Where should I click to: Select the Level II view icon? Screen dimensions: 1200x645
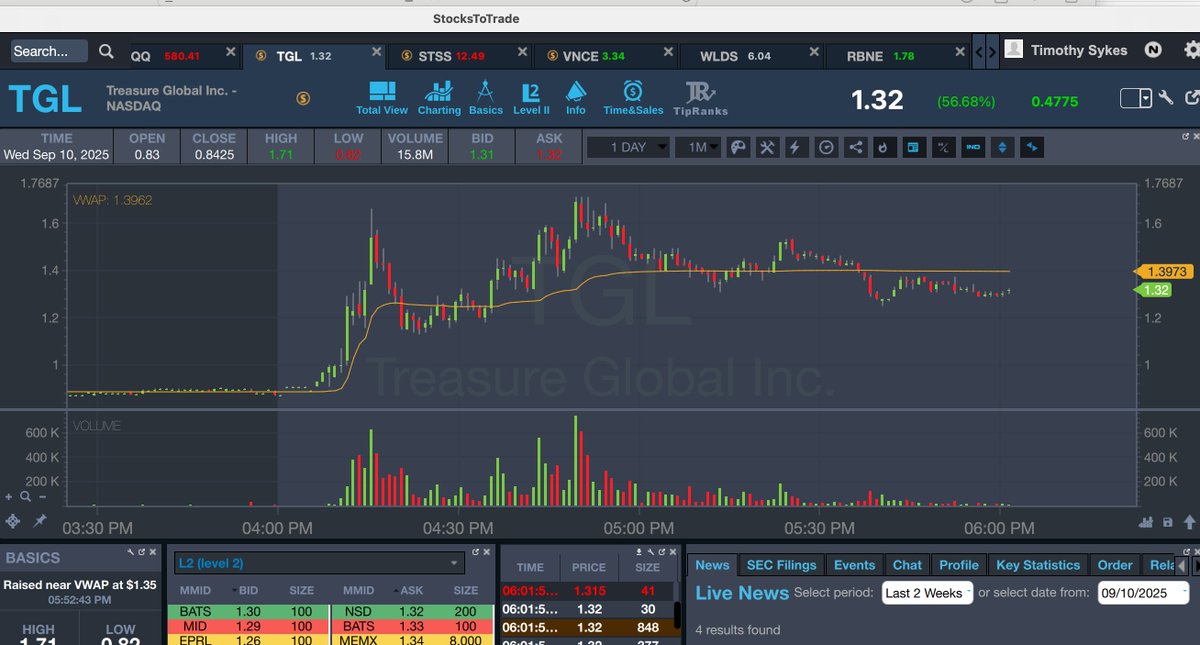530,95
